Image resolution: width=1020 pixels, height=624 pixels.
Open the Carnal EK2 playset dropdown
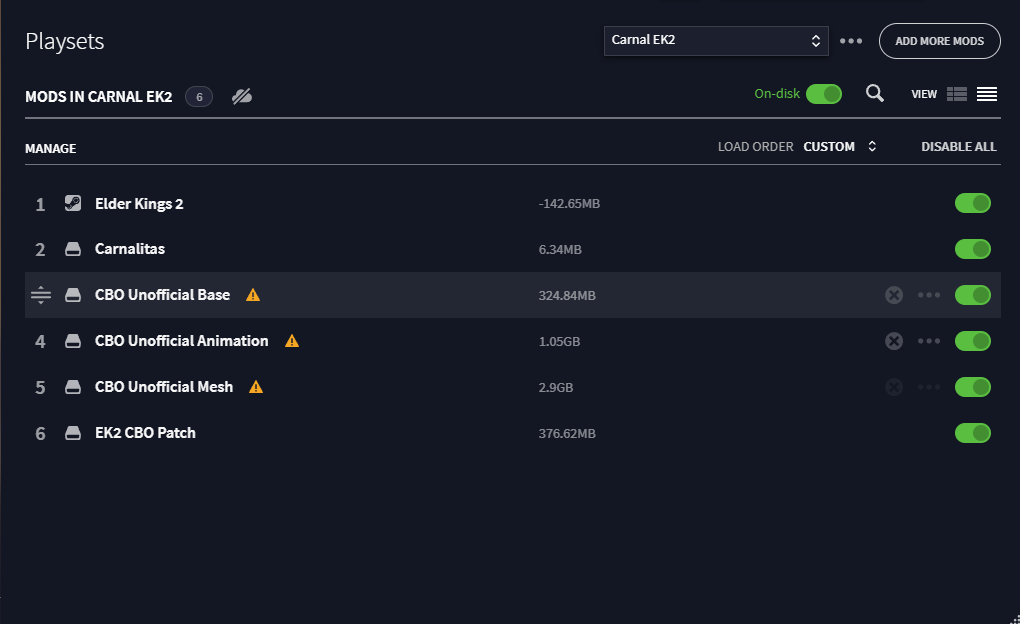[716, 41]
